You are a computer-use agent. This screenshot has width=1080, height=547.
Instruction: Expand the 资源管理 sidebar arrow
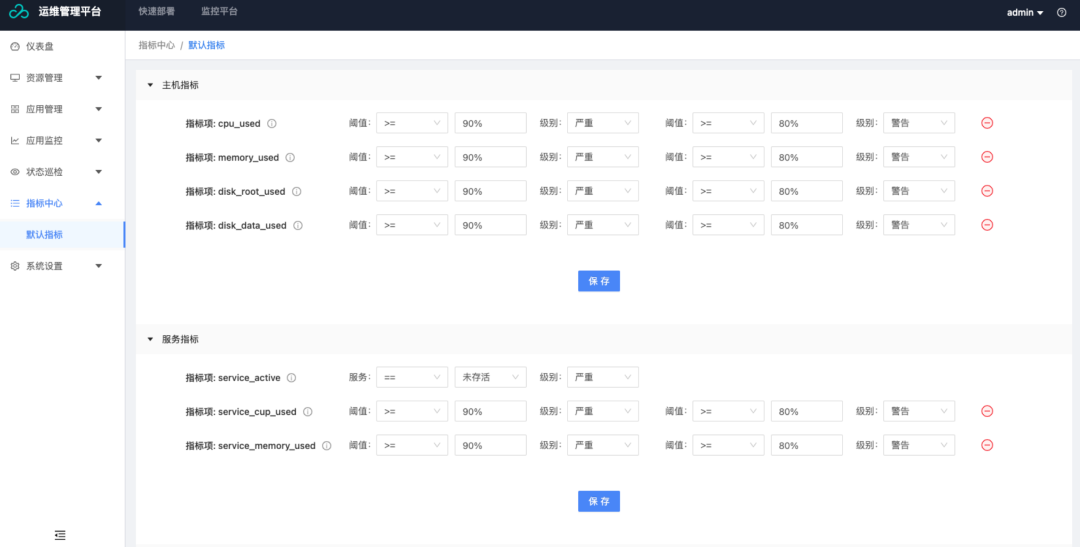[98, 78]
